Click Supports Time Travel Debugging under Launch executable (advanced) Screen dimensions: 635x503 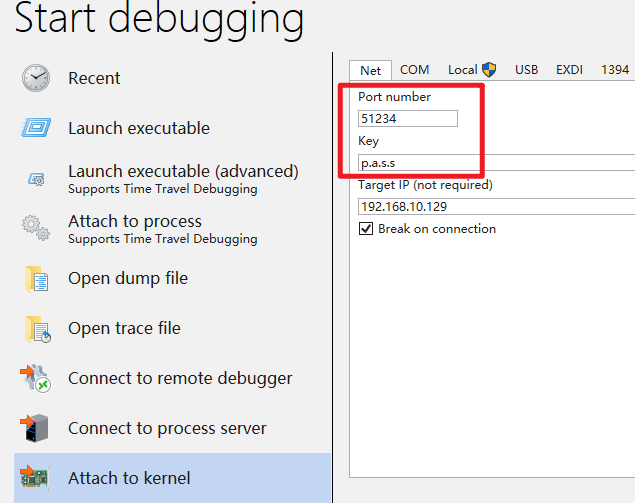pyautogui.click(x=162, y=189)
